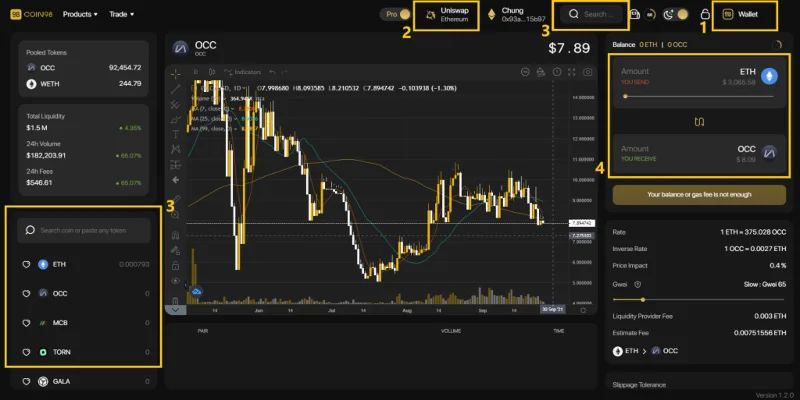Click the ETH > OCC route text

(x=645, y=351)
